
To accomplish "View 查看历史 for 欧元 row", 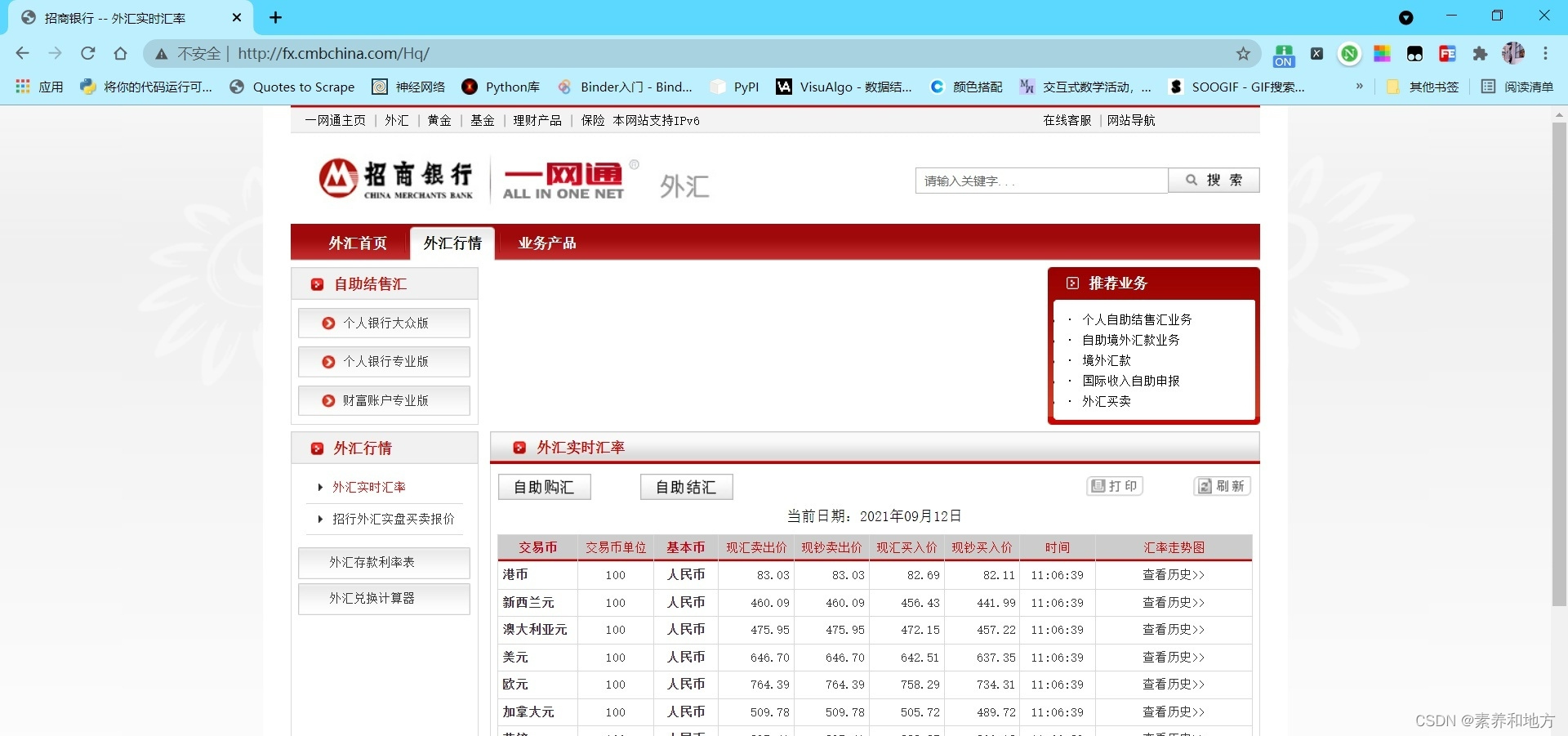I will tap(1174, 685).
